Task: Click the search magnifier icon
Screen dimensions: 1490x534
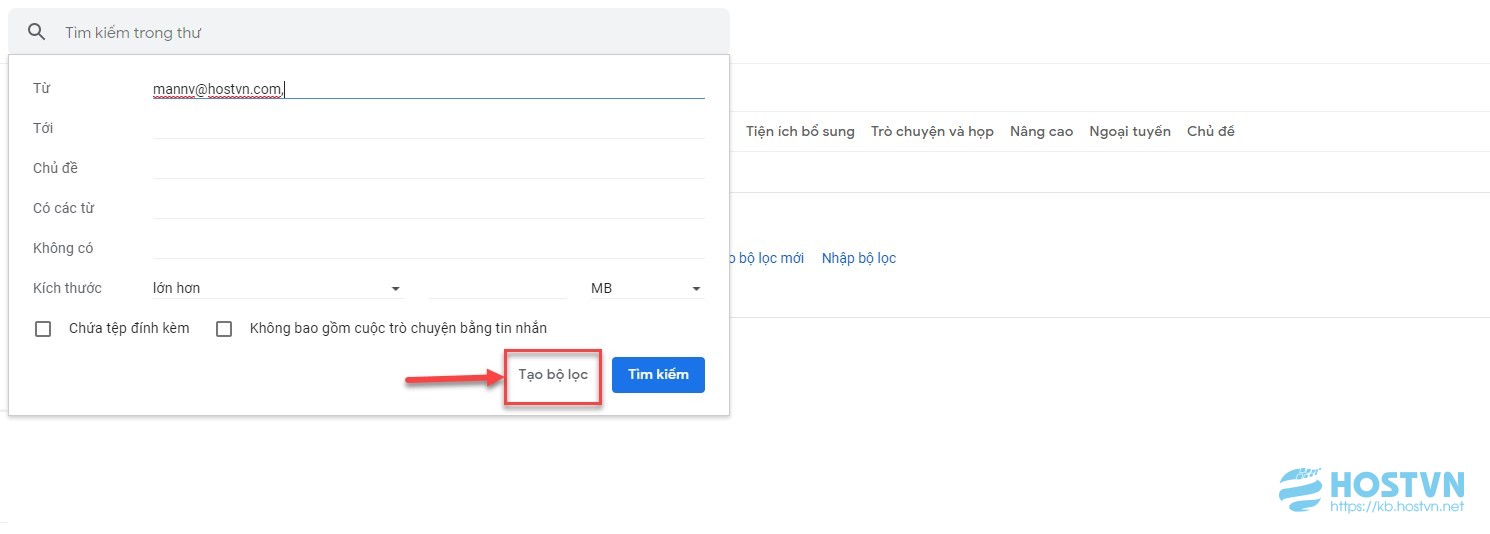Action: point(37,32)
